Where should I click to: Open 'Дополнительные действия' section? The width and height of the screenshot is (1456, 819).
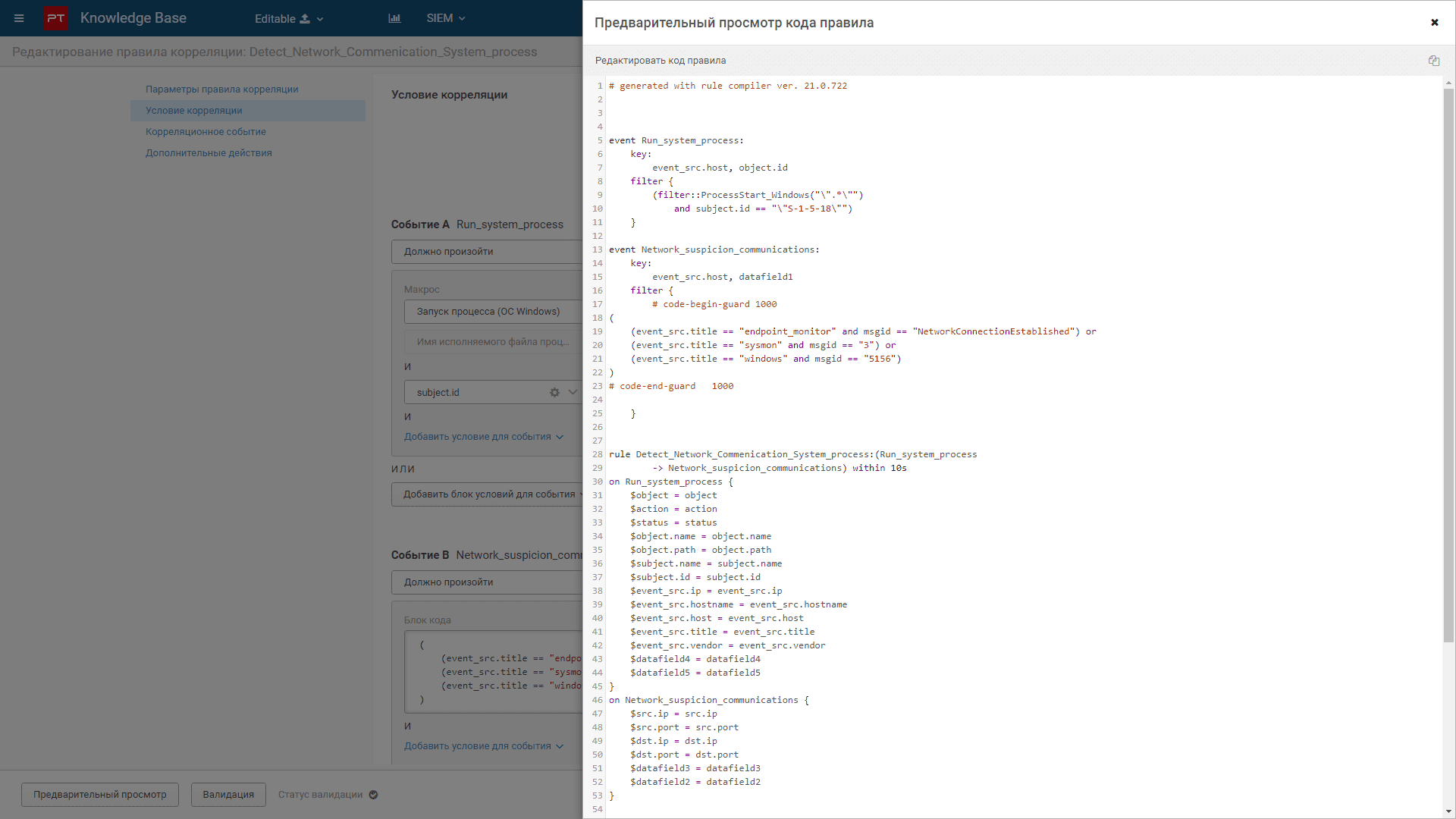coord(209,153)
